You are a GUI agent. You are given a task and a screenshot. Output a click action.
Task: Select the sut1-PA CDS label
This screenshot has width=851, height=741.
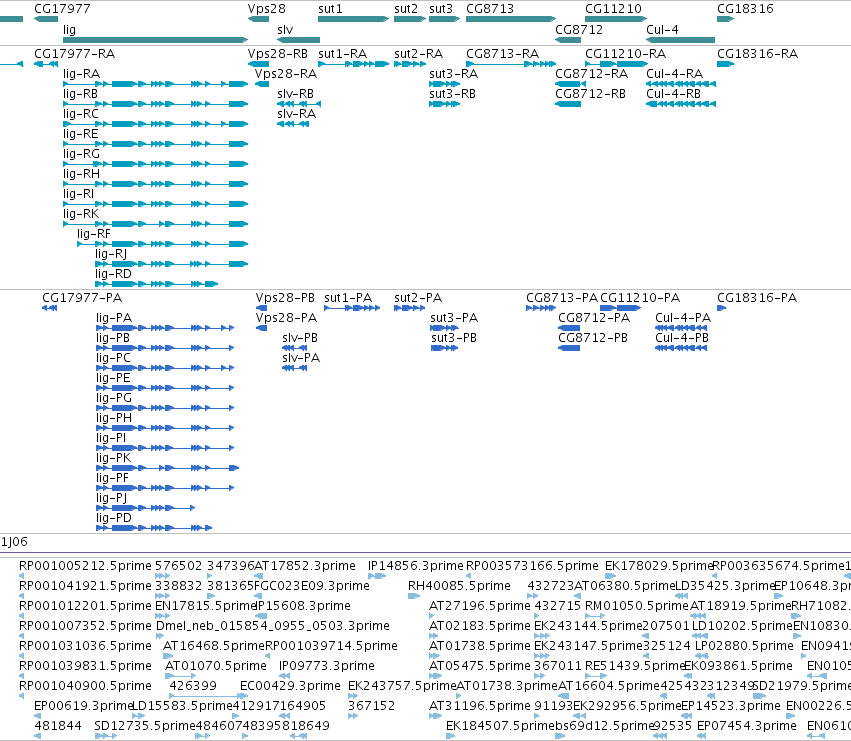(348, 298)
